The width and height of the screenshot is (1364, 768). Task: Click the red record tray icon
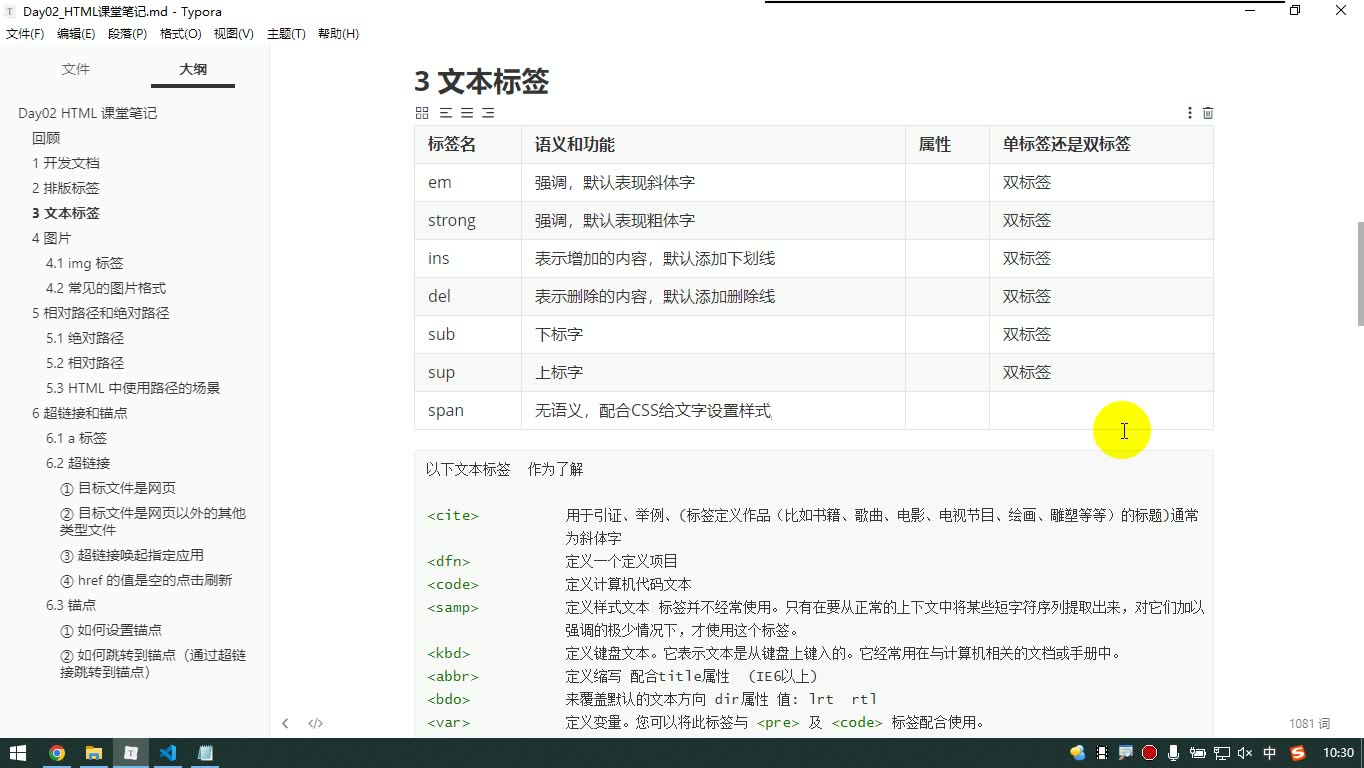click(x=1150, y=753)
